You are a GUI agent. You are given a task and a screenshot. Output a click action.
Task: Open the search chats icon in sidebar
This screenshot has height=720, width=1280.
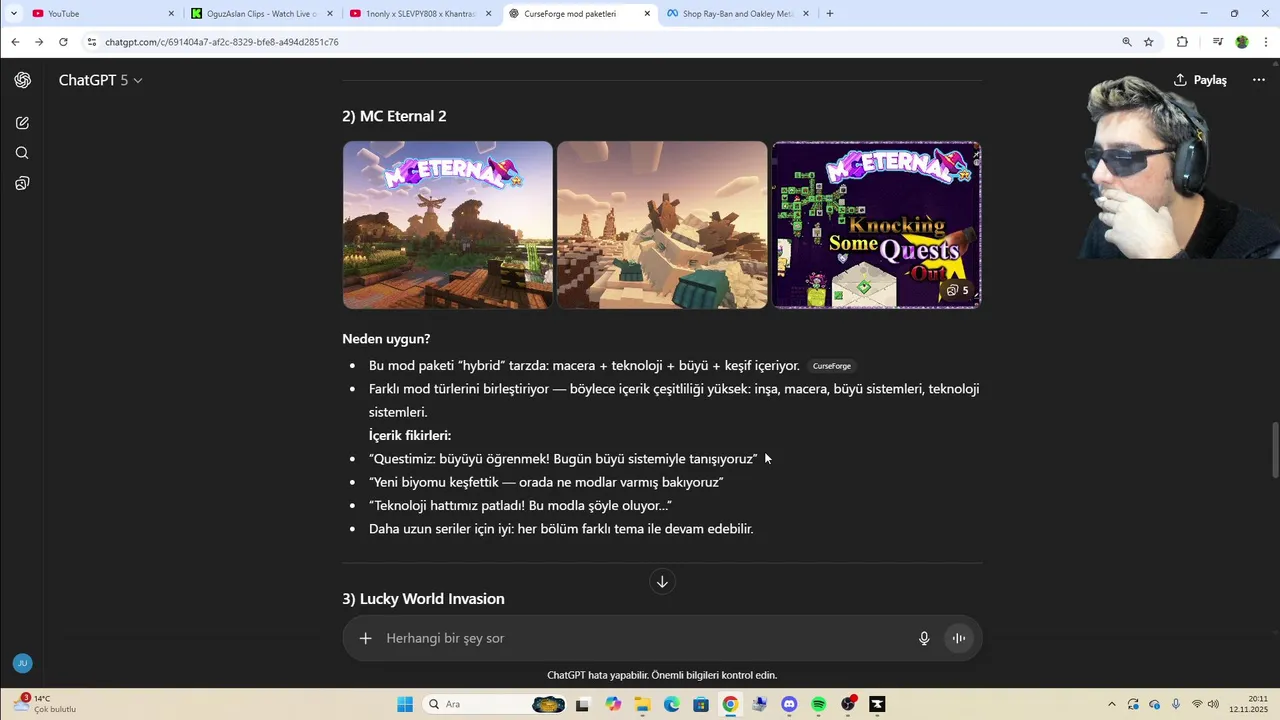(x=22, y=153)
